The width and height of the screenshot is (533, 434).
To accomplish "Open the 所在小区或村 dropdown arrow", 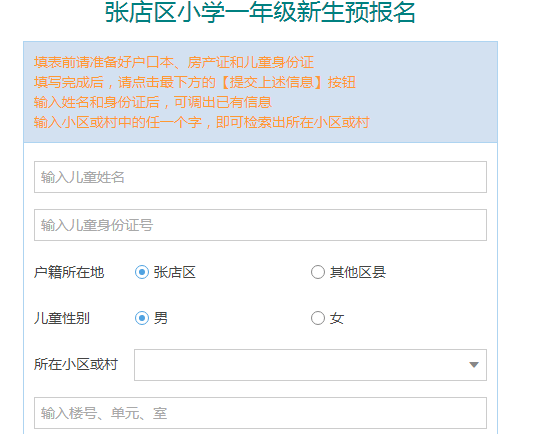I will click(x=474, y=365).
